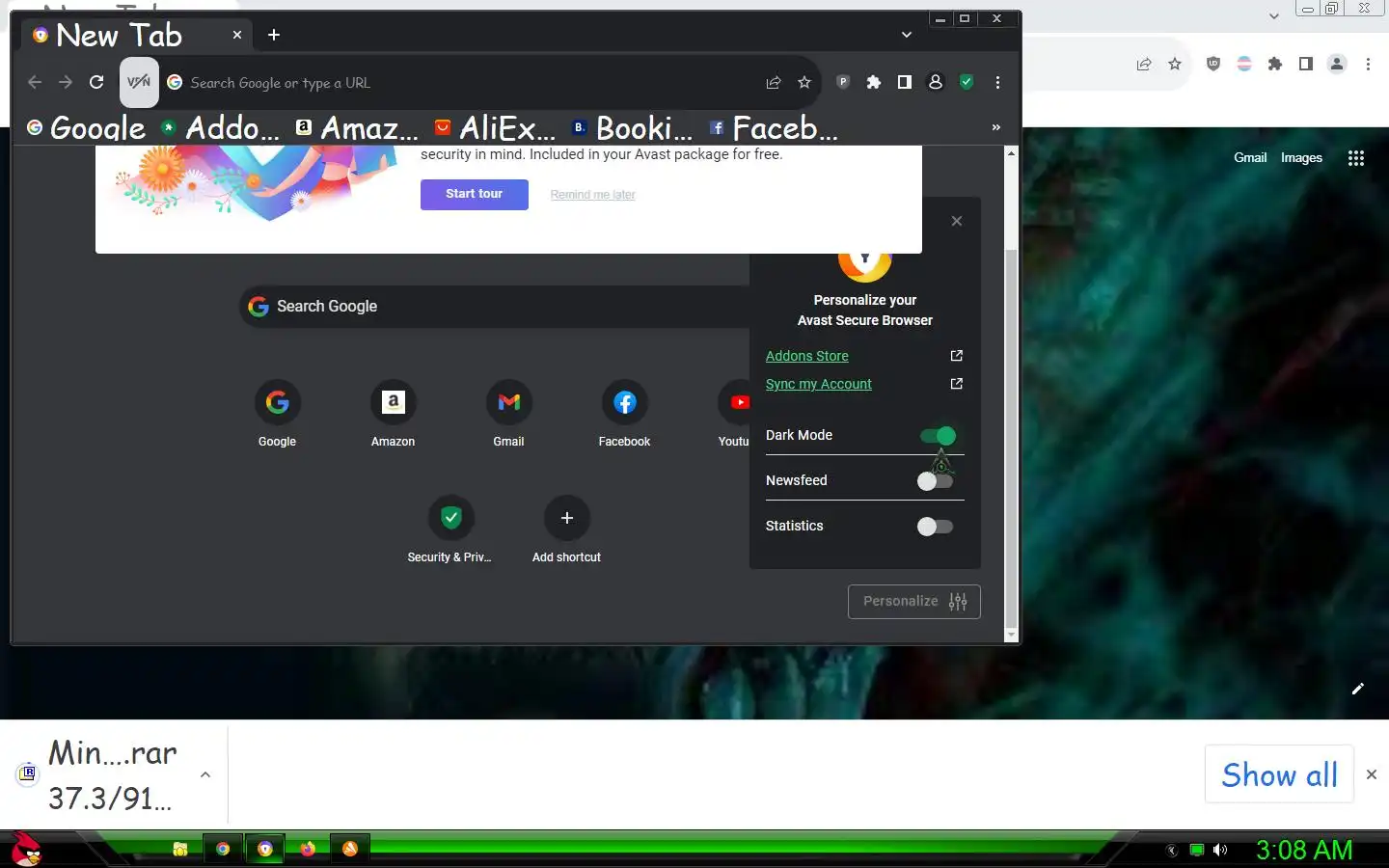Focus the address bar in Avast browser
The image size is (1389, 868).
tap(463, 83)
